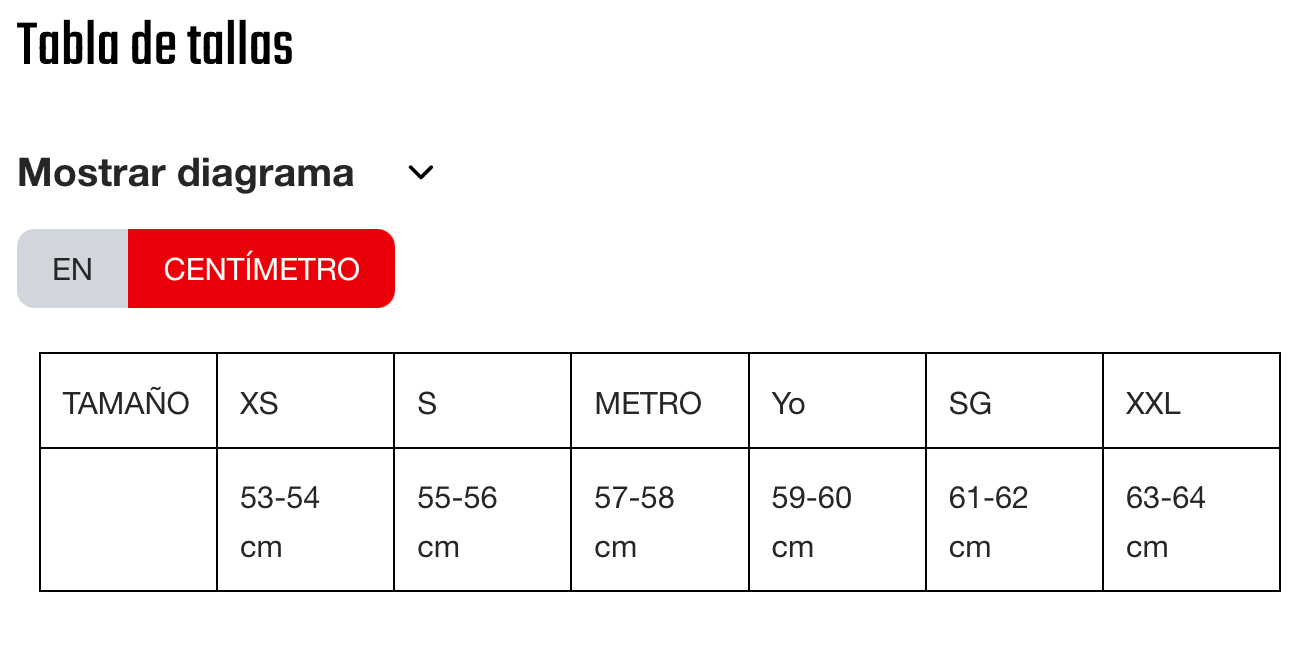Switch units to EN (inches)
The image size is (1310, 648).
click(x=73, y=269)
